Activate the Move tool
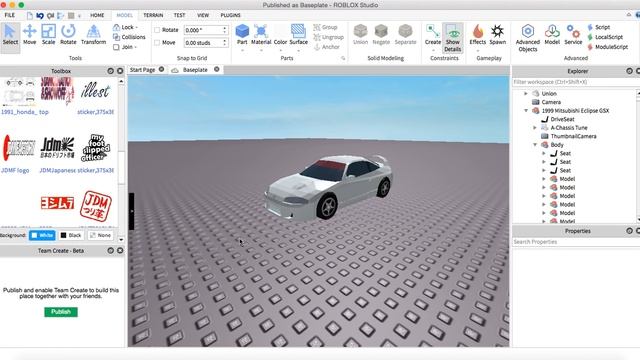The image size is (640, 360). click(29, 35)
